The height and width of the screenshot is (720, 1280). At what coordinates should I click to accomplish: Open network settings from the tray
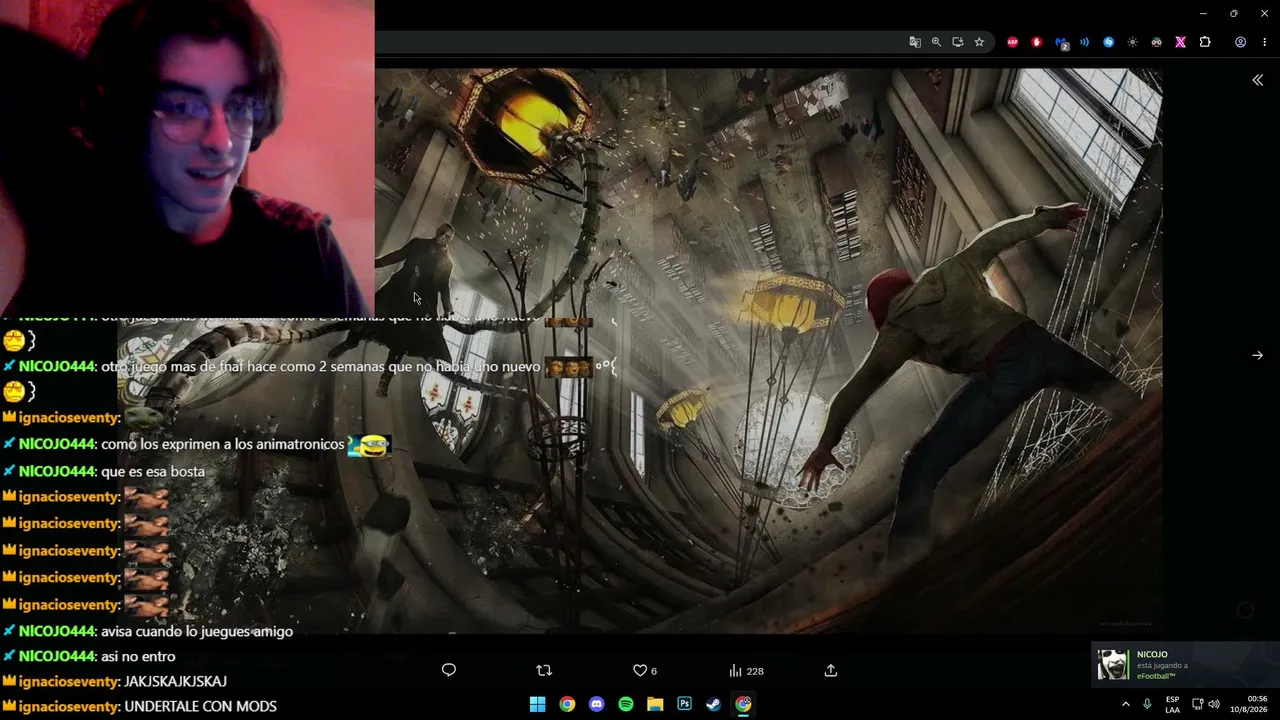pyautogui.click(x=1198, y=704)
